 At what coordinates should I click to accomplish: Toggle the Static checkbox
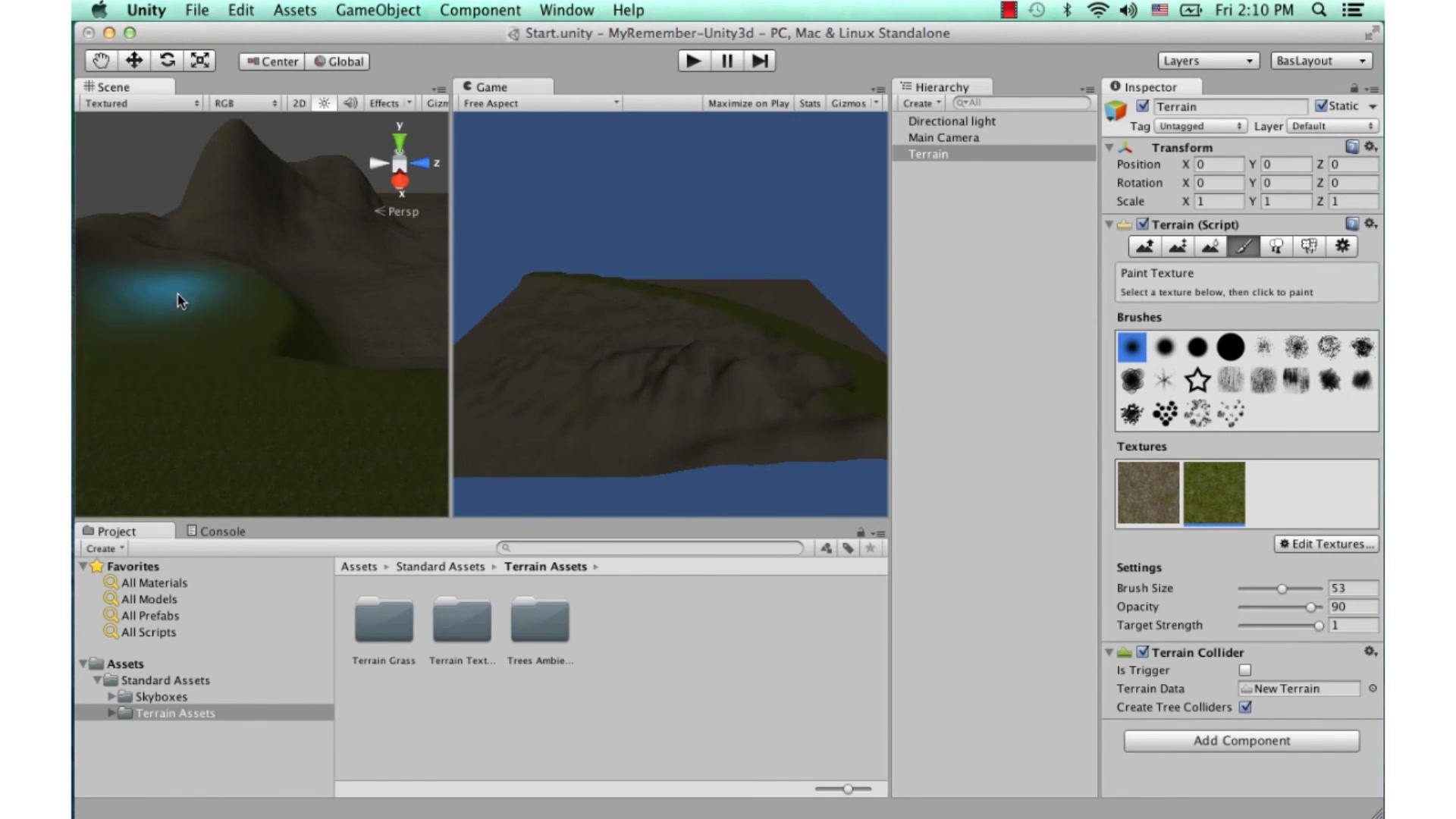coord(1321,106)
